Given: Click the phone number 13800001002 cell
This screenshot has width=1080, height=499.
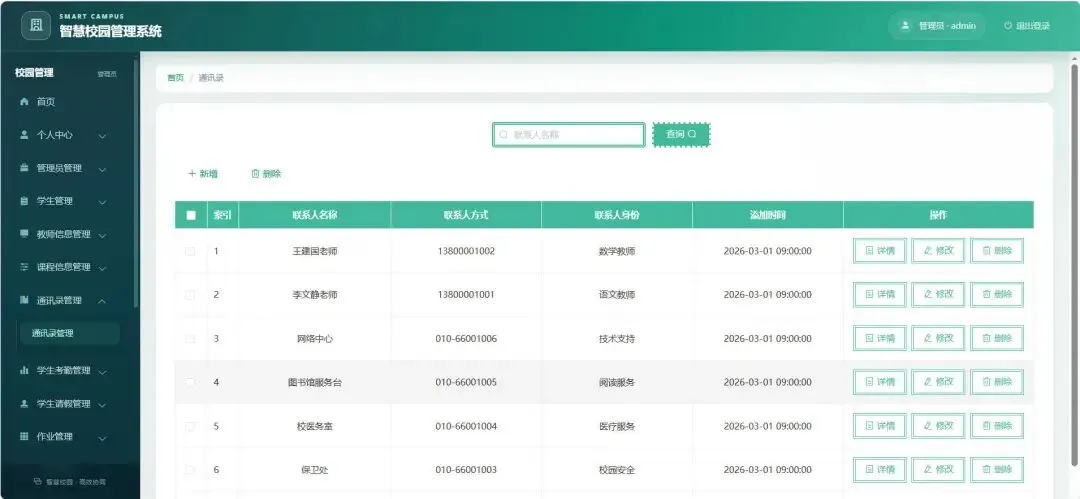Looking at the screenshot, I should (x=466, y=251).
